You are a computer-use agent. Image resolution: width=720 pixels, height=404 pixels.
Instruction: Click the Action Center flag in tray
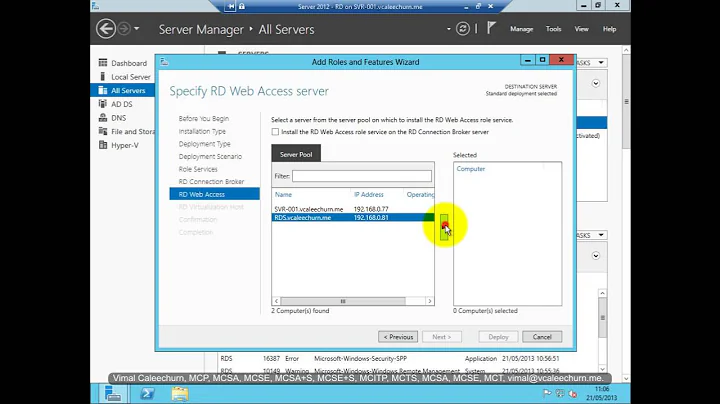pyautogui.click(x=547, y=393)
